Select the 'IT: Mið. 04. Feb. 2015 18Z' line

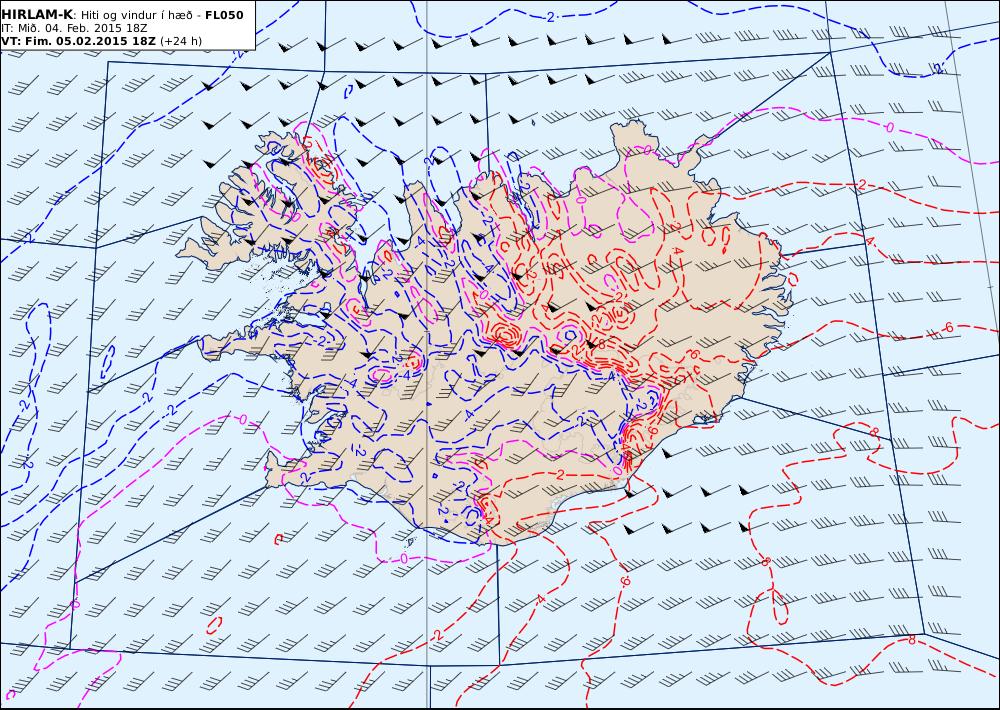74,28
